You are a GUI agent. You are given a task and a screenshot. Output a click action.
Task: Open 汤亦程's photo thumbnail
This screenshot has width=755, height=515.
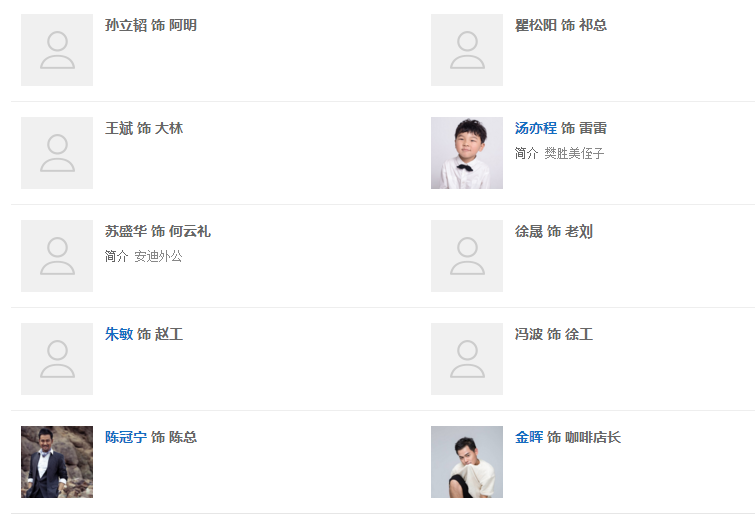click(x=467, y=153)
